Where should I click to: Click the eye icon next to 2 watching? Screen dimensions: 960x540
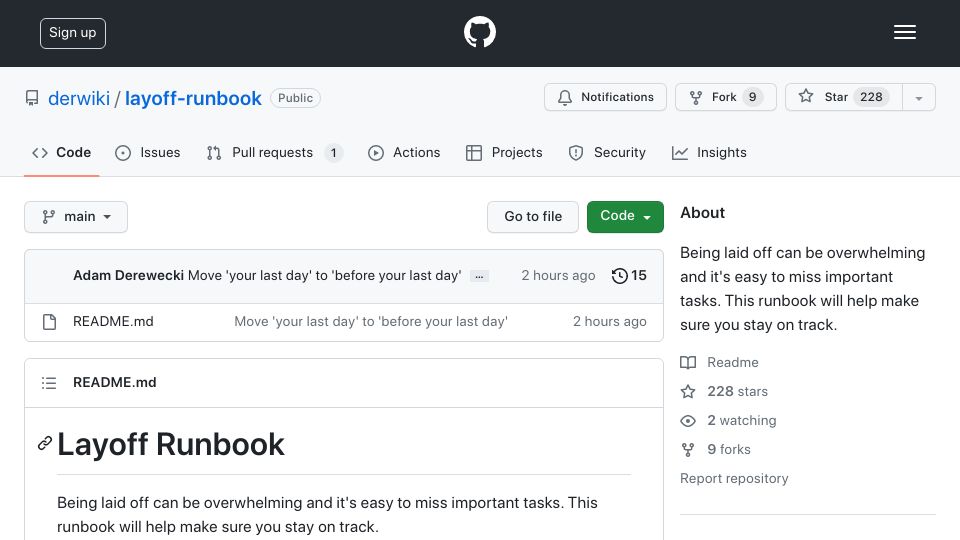point(688,421)
